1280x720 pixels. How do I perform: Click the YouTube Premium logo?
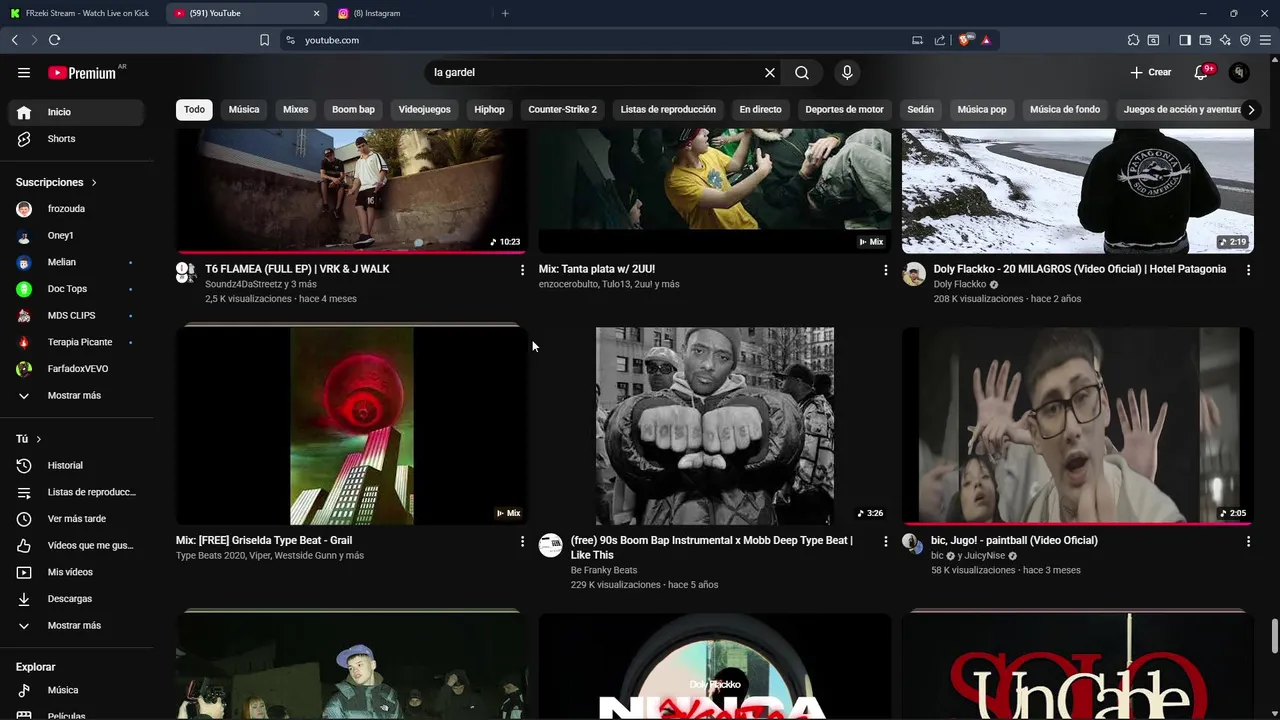(x=83, y=72)
